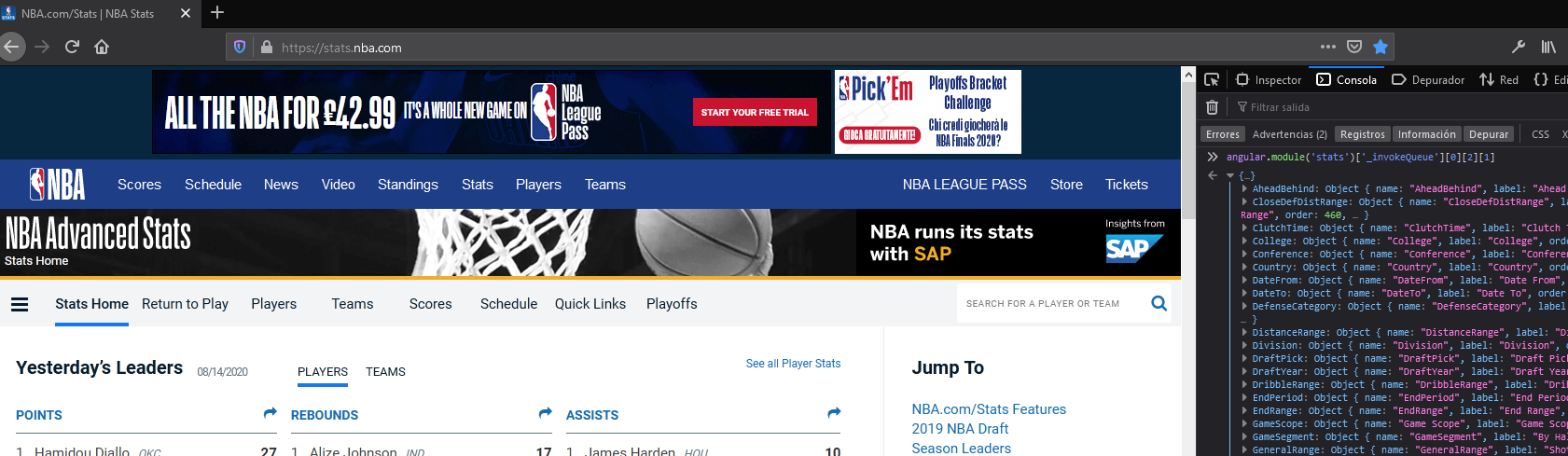Click the search magnifier icon
The height and width of the screenshot is (456, 1568).
click(1159, 303)
